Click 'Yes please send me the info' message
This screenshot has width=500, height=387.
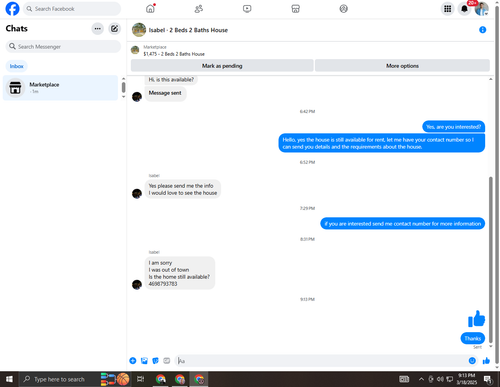tap(181, 186)
